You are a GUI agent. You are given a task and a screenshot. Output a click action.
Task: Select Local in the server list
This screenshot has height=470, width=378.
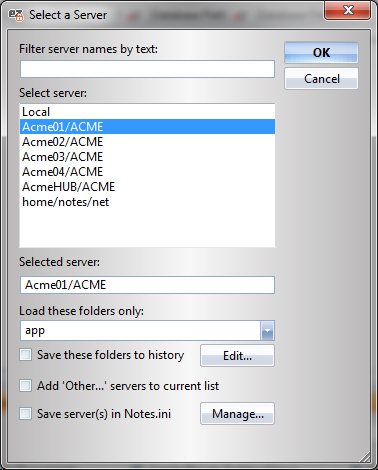(147, 112)
